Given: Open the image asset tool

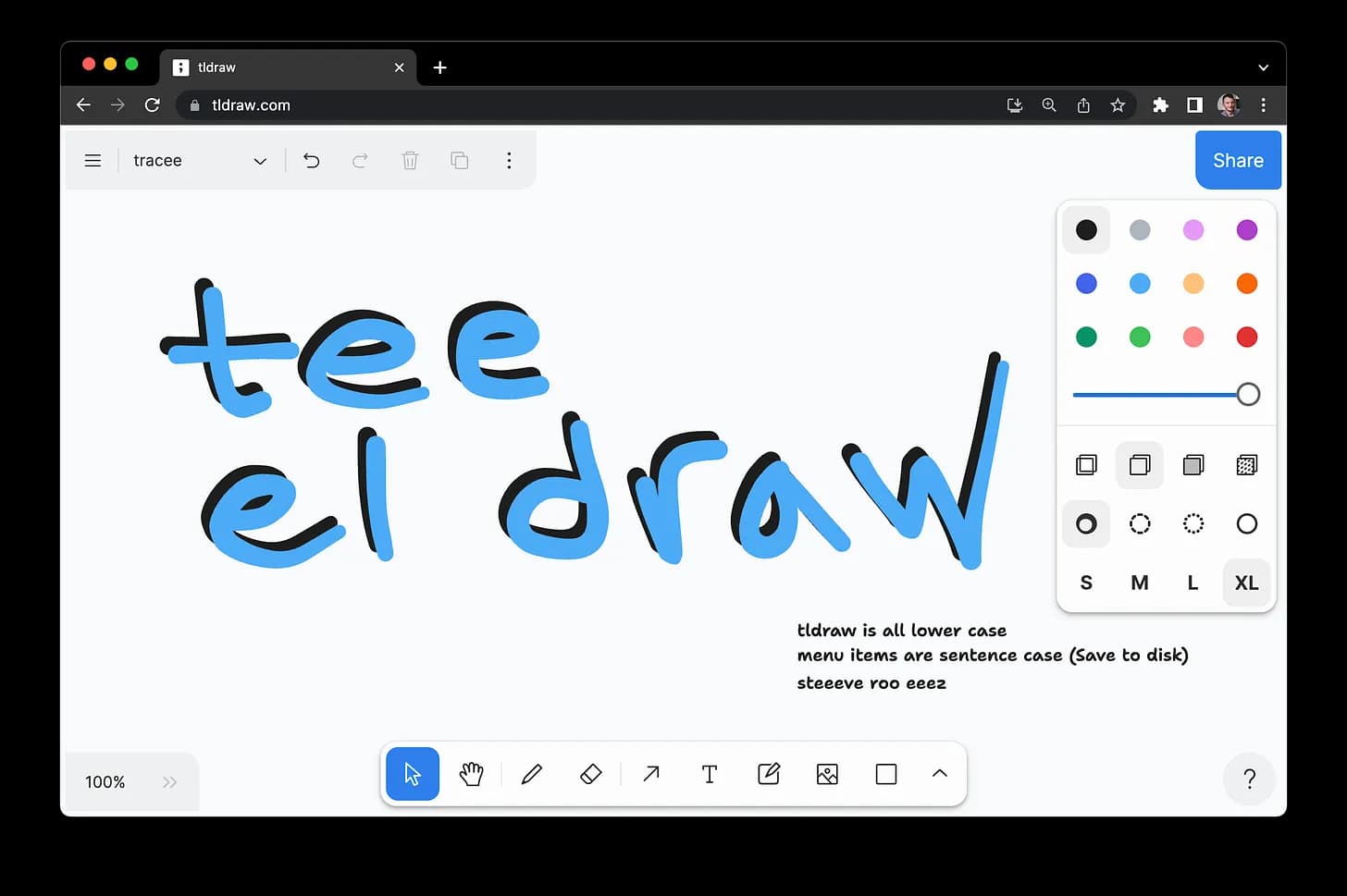Looking at the screenshot, I should pos(827,774).
